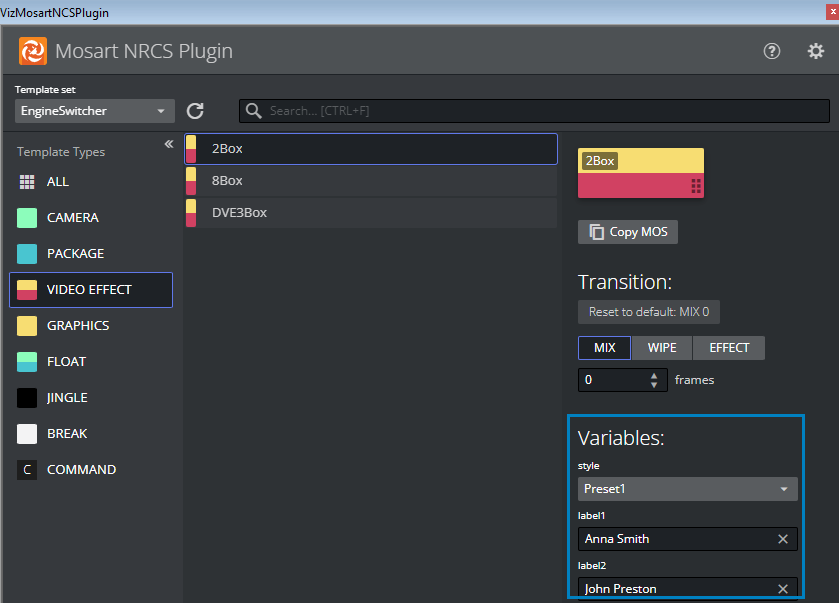This screenshot has width=839, height=603.
Task: Select the DVE3Box template
Action: (370, 213)
